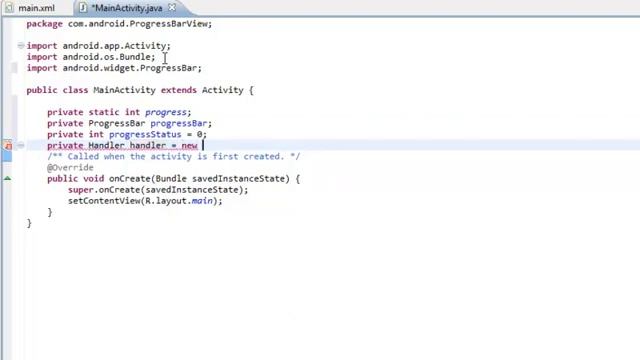Click the 'Called when the activity' comment
Image resolution: width=640 pixels, height=360 pixels.
[173, 156]
